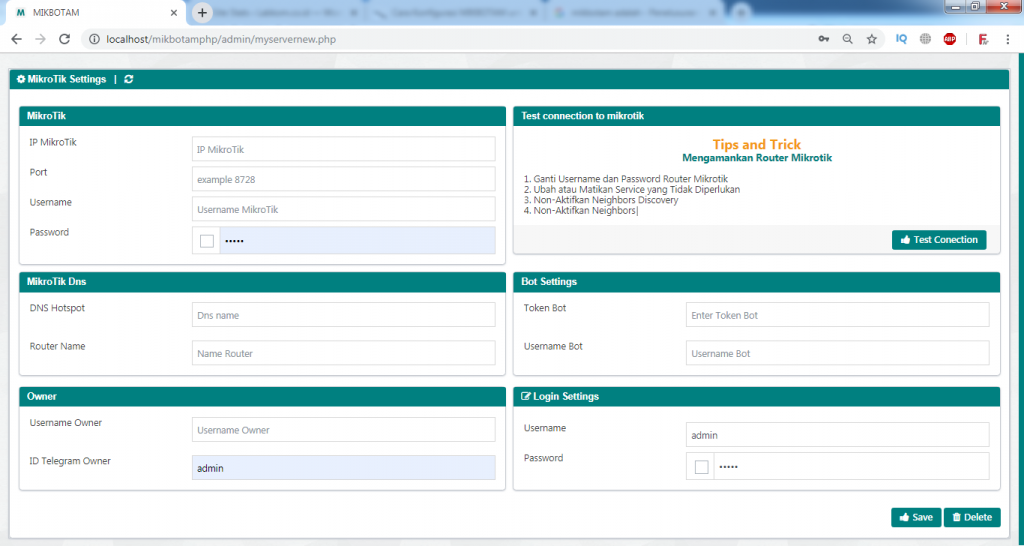The height and width of the screenshot is (546, 1024).
Task: Click the Enter Token Bot field
Action: (x=838, y=315)
